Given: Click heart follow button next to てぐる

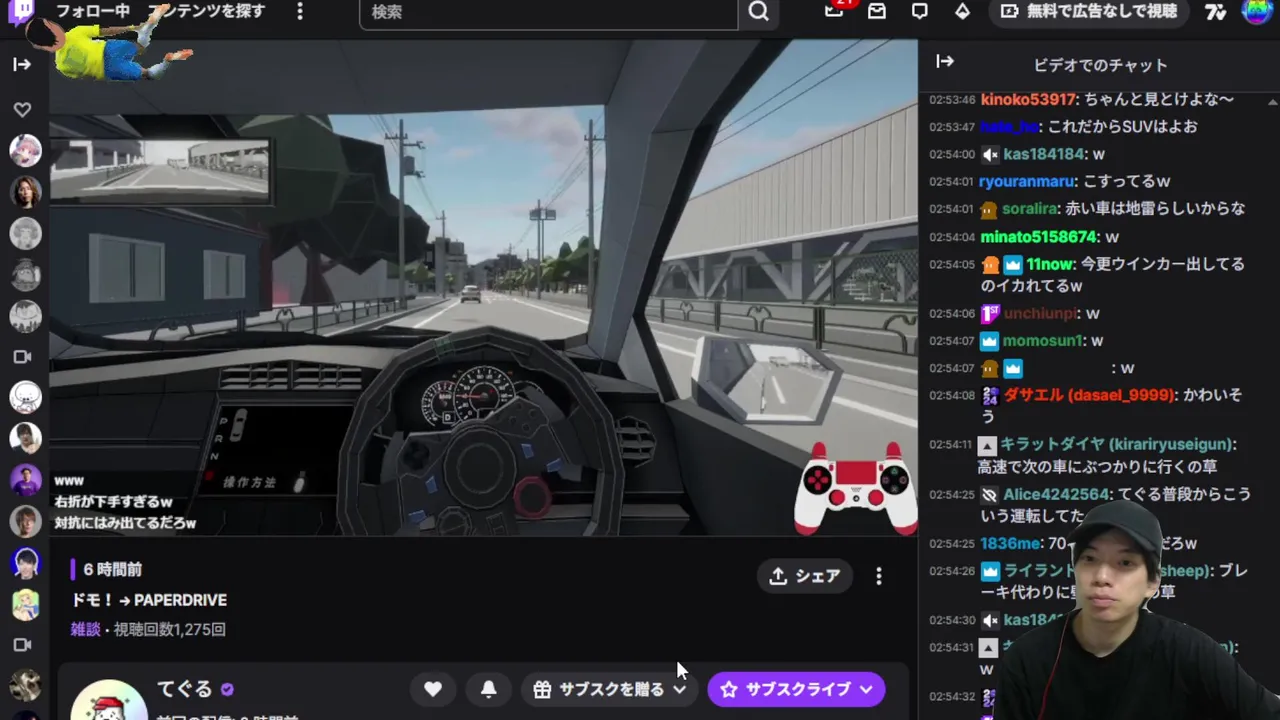Looking at the screenshot, I should pos(433,689).
